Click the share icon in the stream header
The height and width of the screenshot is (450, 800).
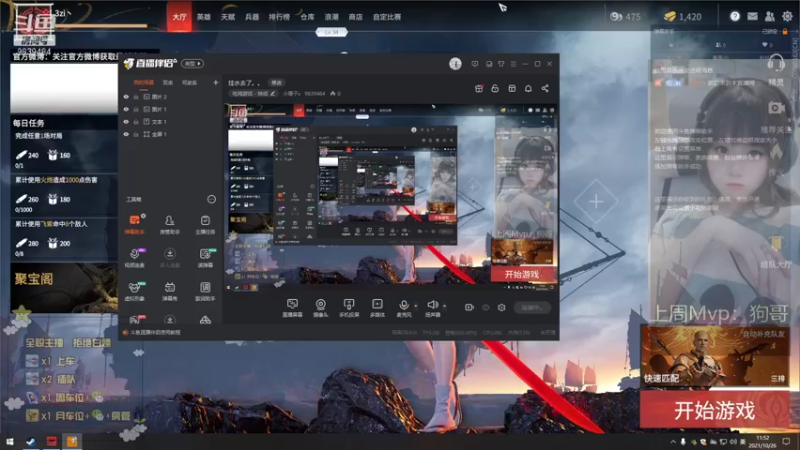coord(545,88)
